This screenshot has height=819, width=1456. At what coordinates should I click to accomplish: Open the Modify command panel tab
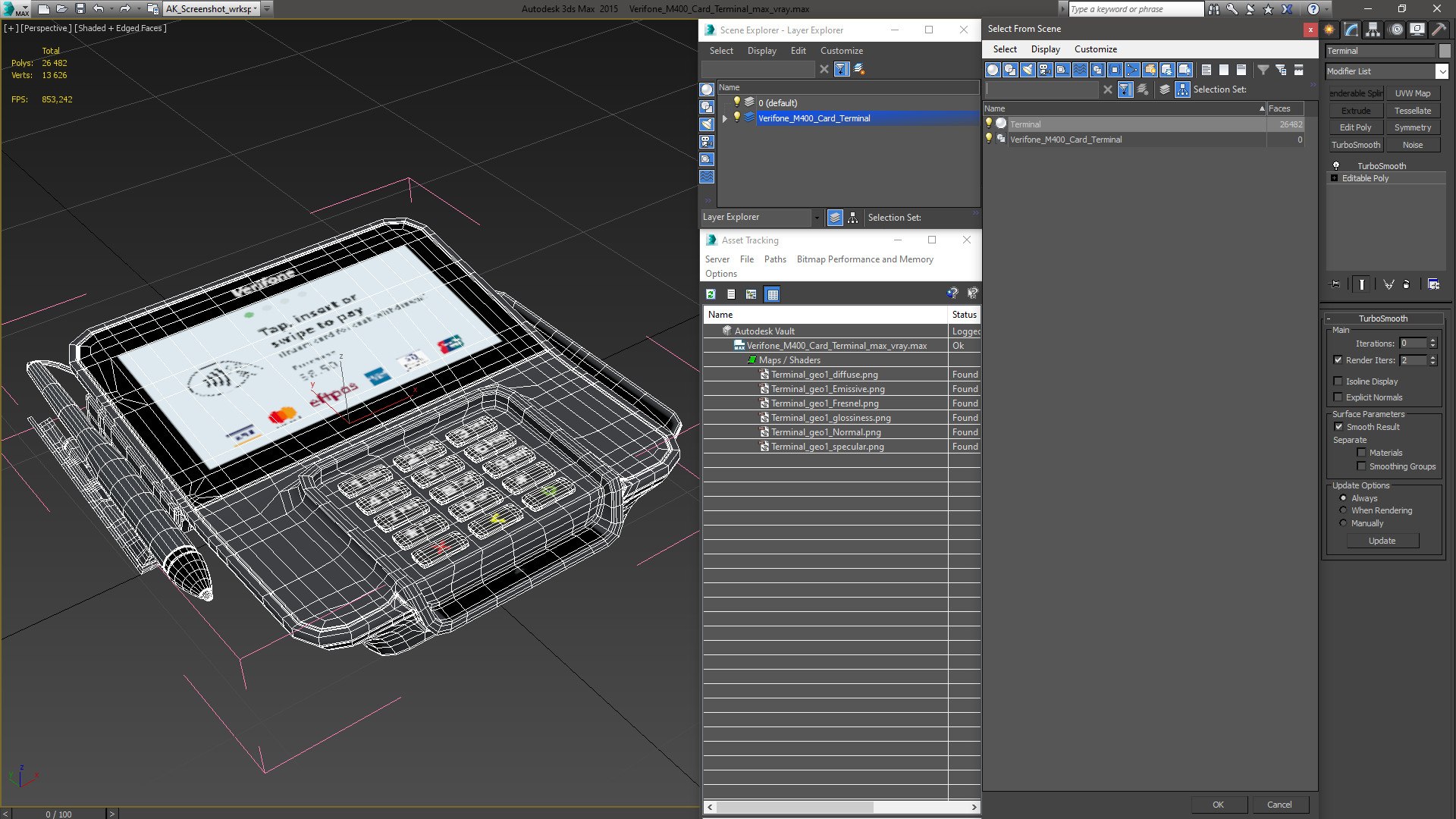click(x=1351, y=30)
